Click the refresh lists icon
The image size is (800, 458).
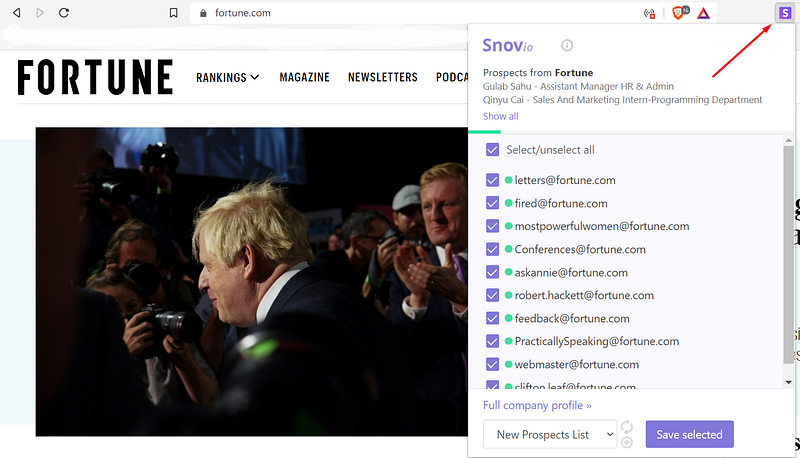pos(627,426)
